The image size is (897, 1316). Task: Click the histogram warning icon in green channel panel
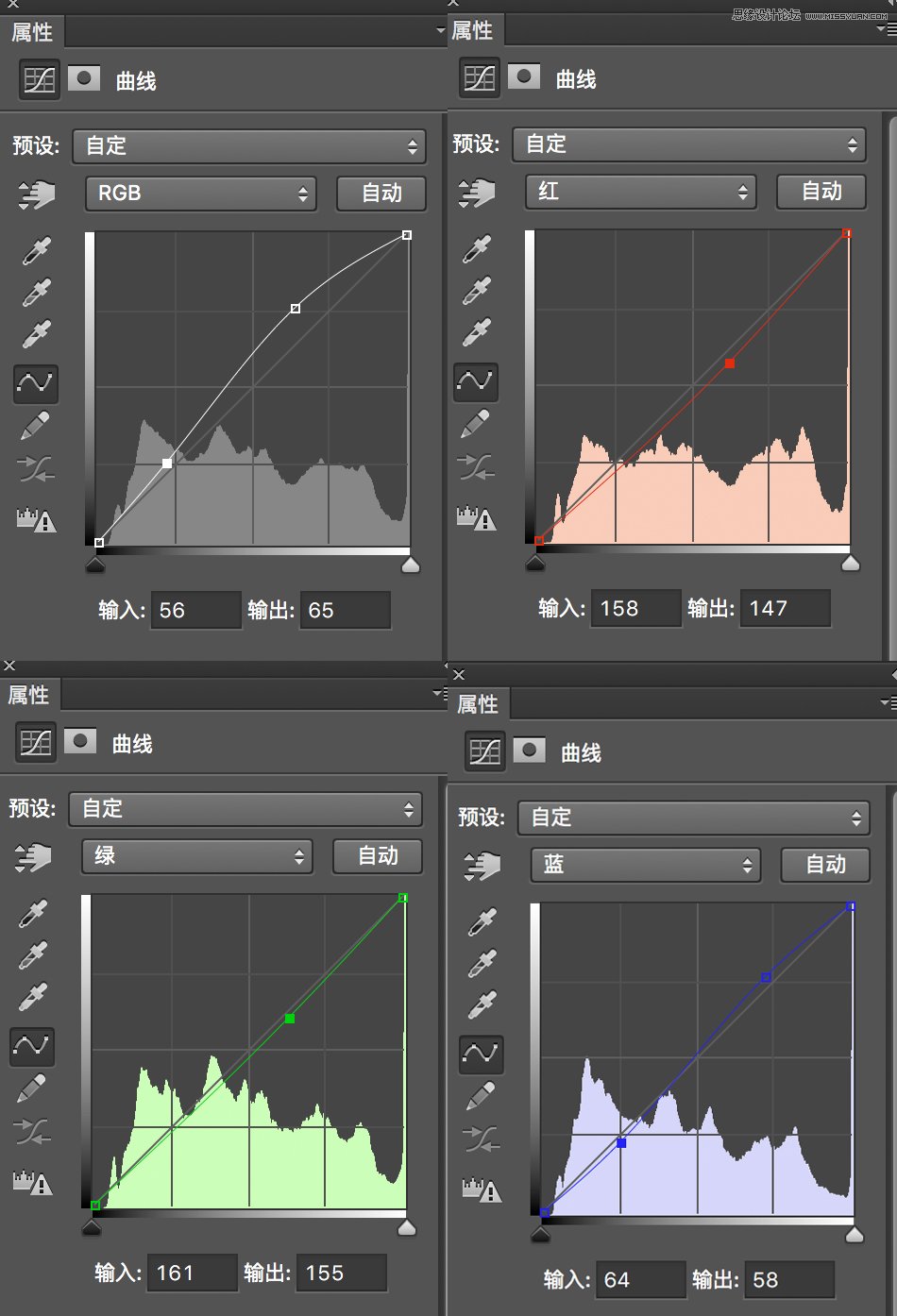(x=33, y=1183)
